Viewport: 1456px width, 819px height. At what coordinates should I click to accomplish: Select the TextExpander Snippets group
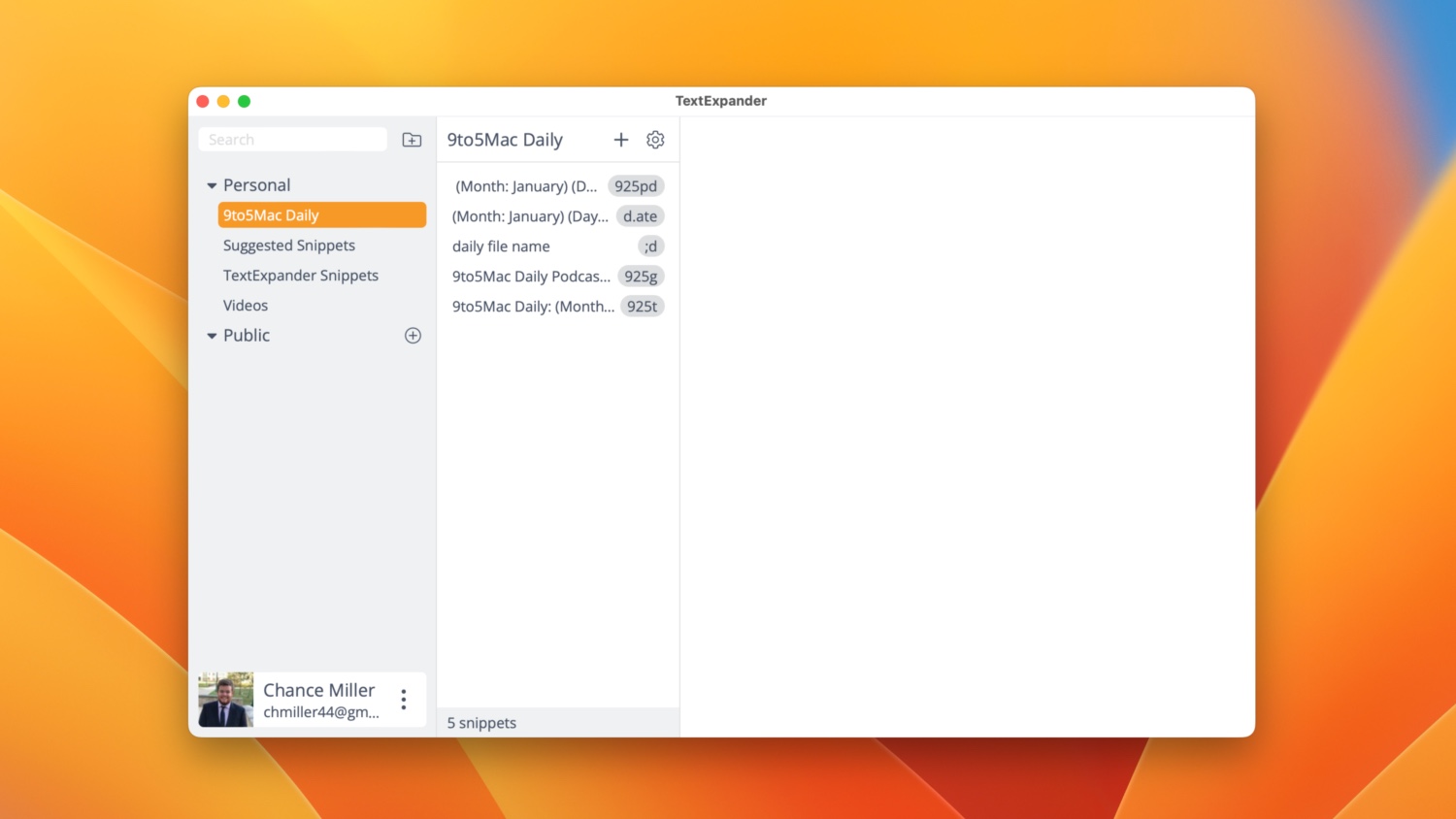pyautogui.click(x=301, y=275)
